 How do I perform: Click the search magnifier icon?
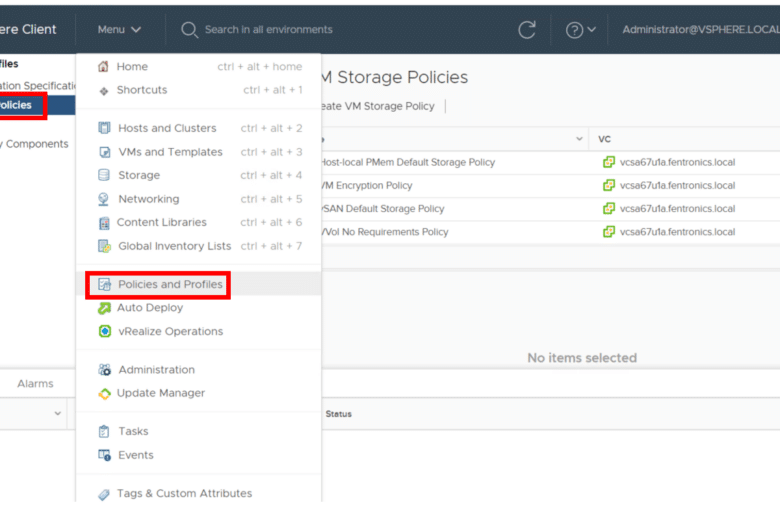coord(189,30)
